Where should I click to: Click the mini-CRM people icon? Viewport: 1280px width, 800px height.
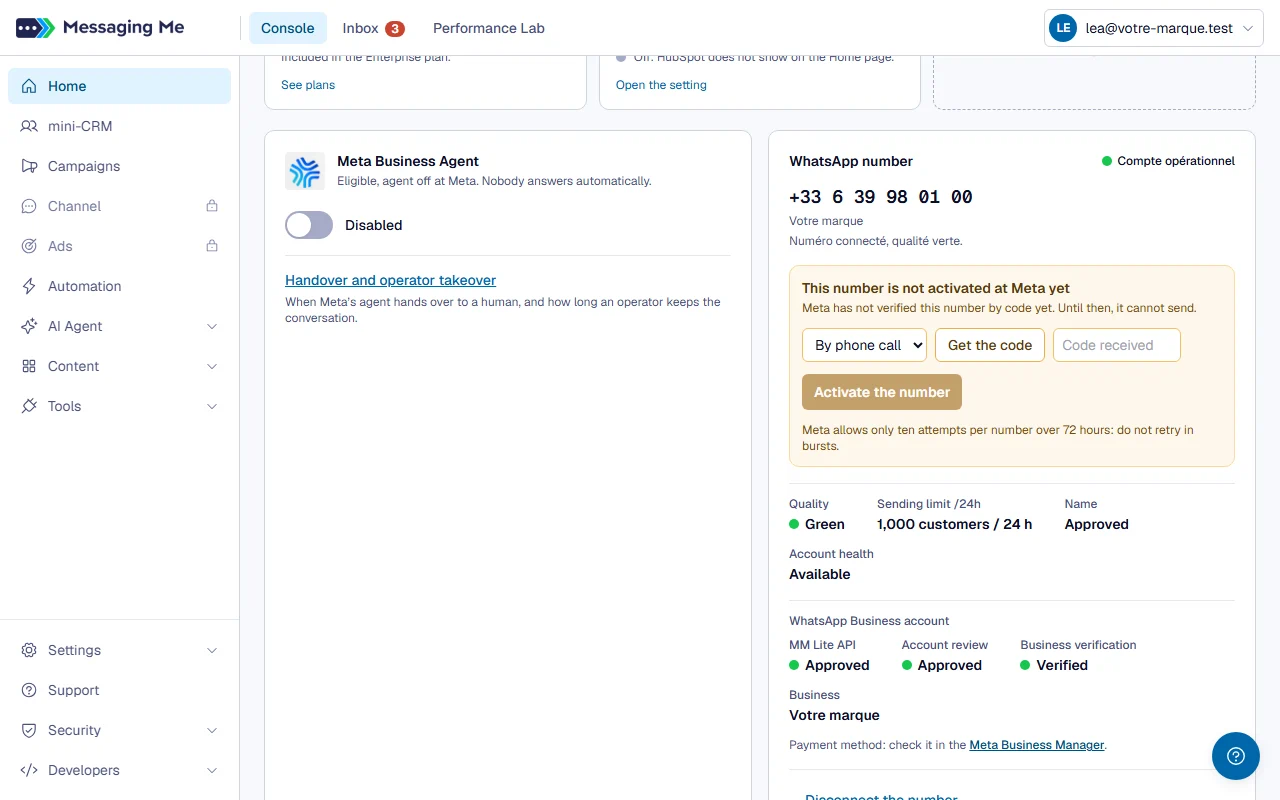tap(29, 126)
